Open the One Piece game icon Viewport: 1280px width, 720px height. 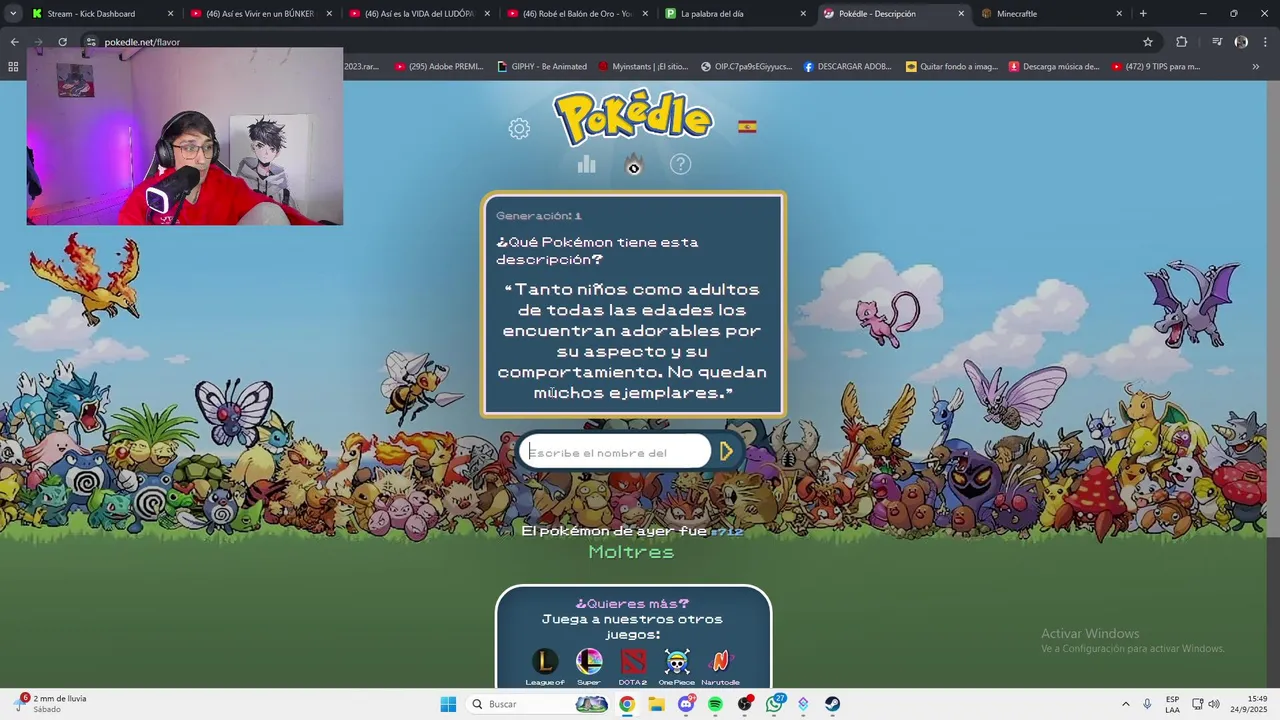(677, 662)
